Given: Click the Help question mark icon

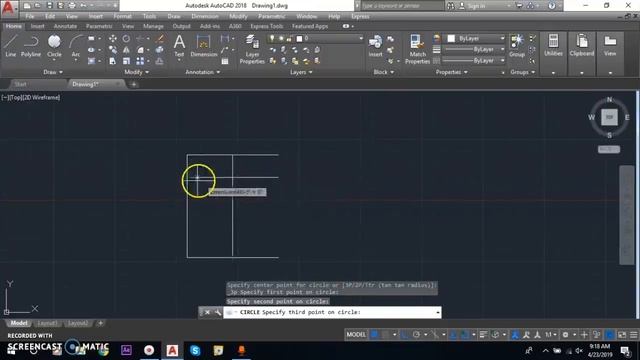Looking at the screenshot, I should [551, 6].
